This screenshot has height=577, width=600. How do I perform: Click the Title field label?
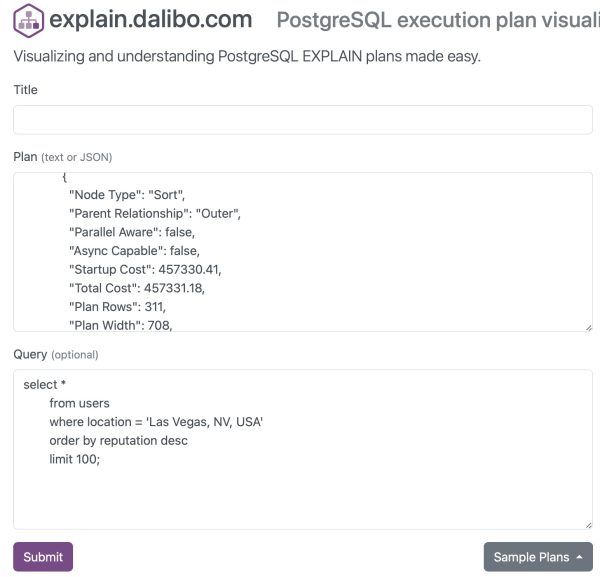coord(26,90)
